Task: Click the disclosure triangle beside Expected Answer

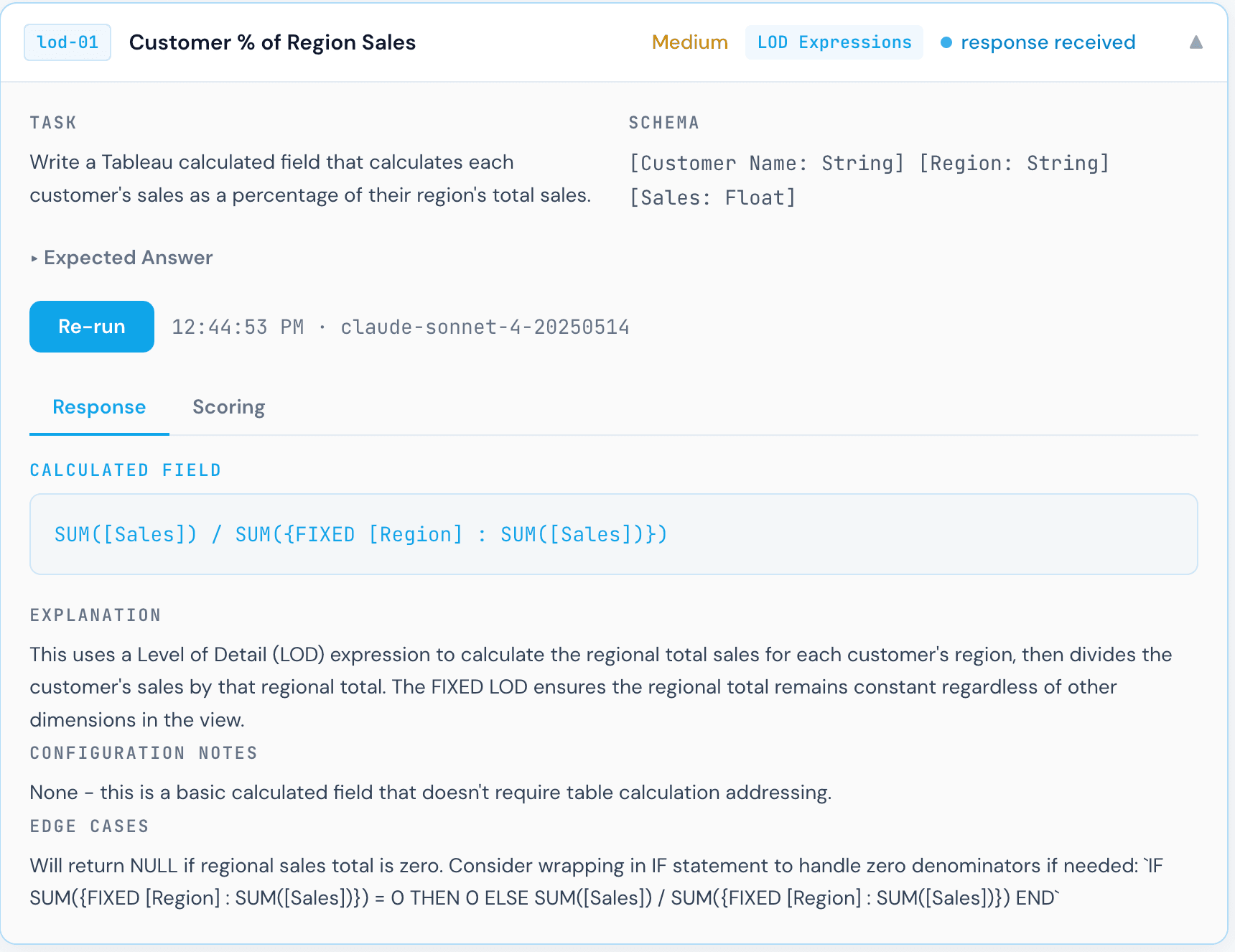Action: pos(34,258)
